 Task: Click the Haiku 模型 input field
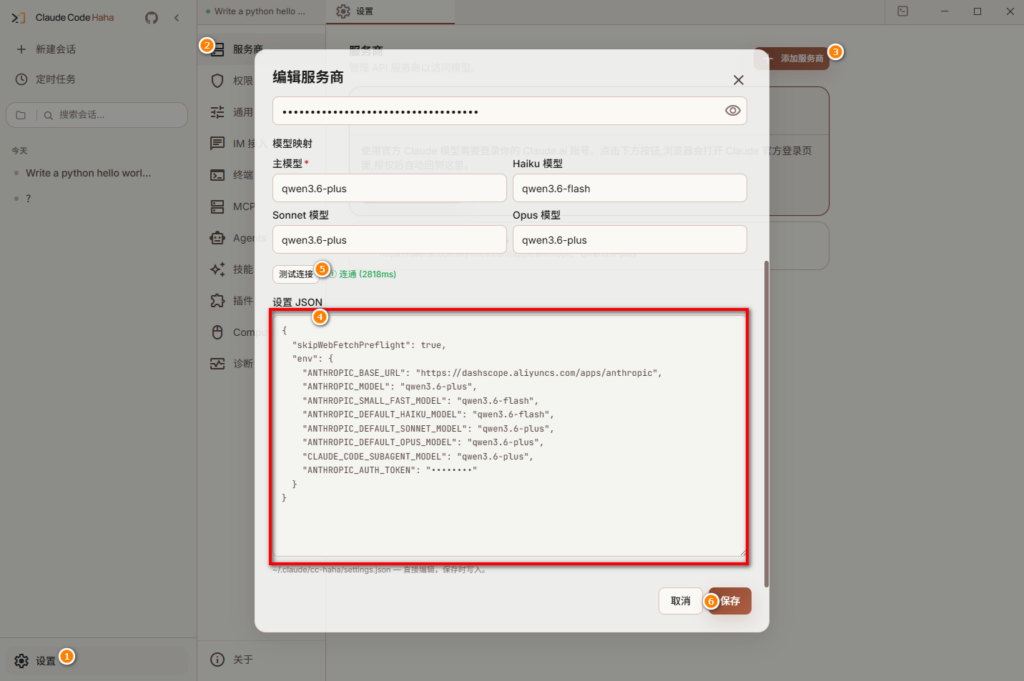[630, 188]
